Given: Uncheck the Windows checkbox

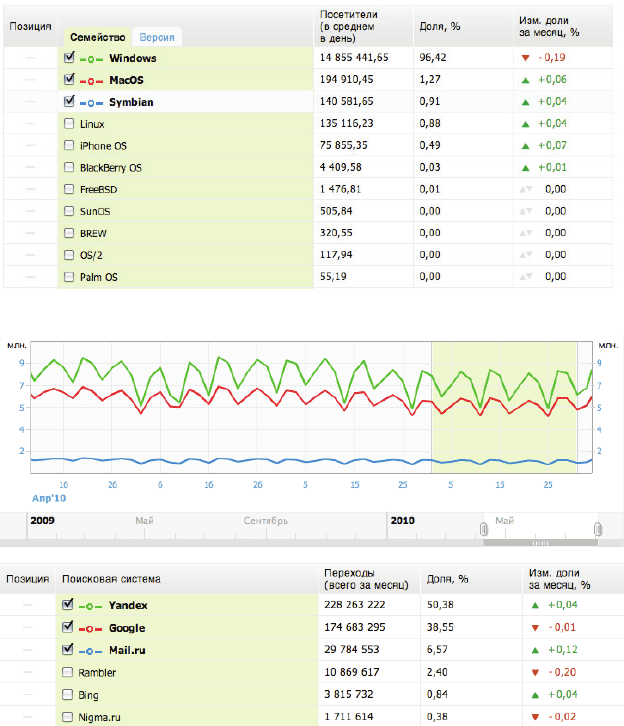Looking at the screenshot, I should point(69,58).
